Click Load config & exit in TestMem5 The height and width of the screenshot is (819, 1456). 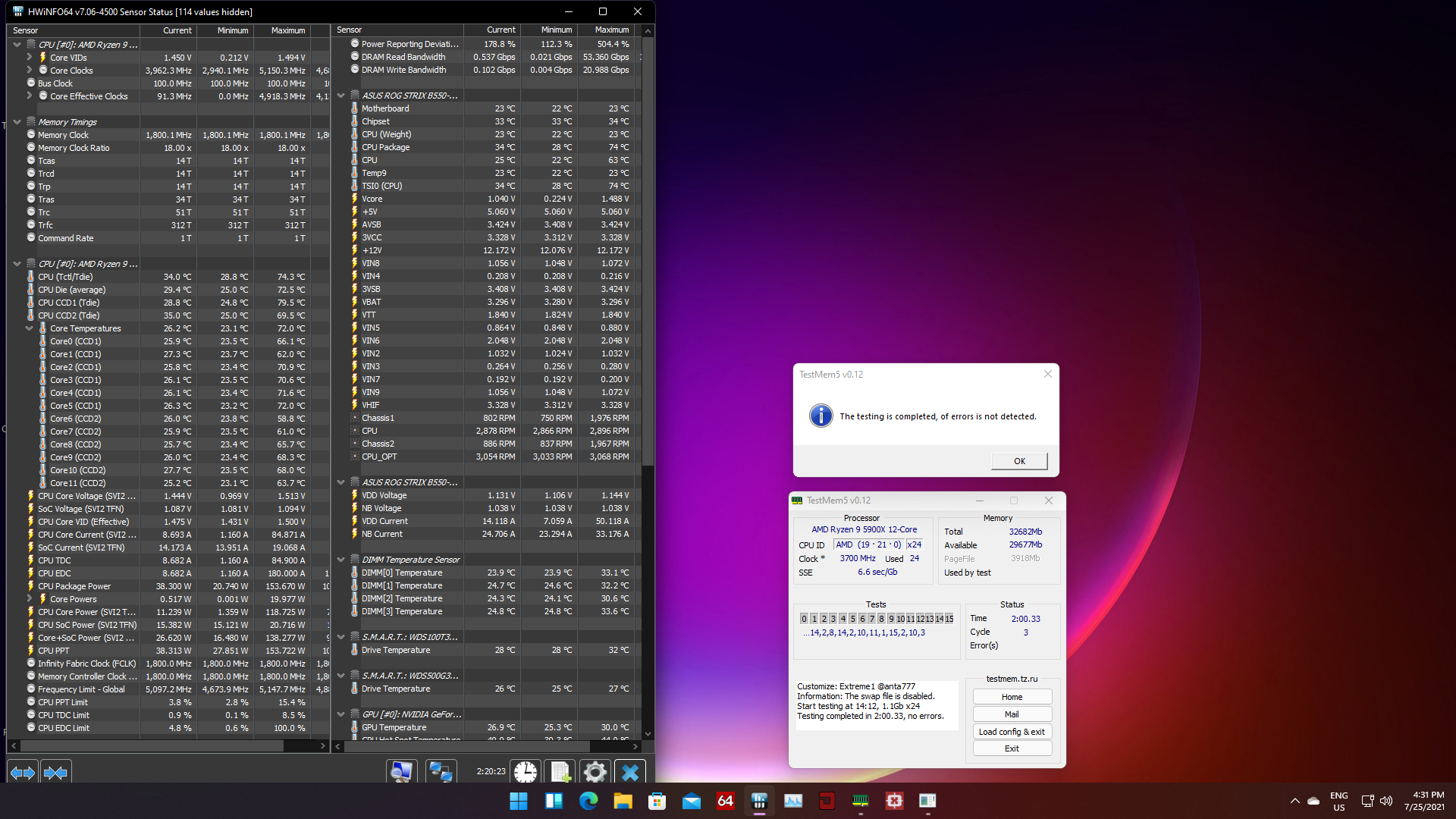click(1012, 732)
